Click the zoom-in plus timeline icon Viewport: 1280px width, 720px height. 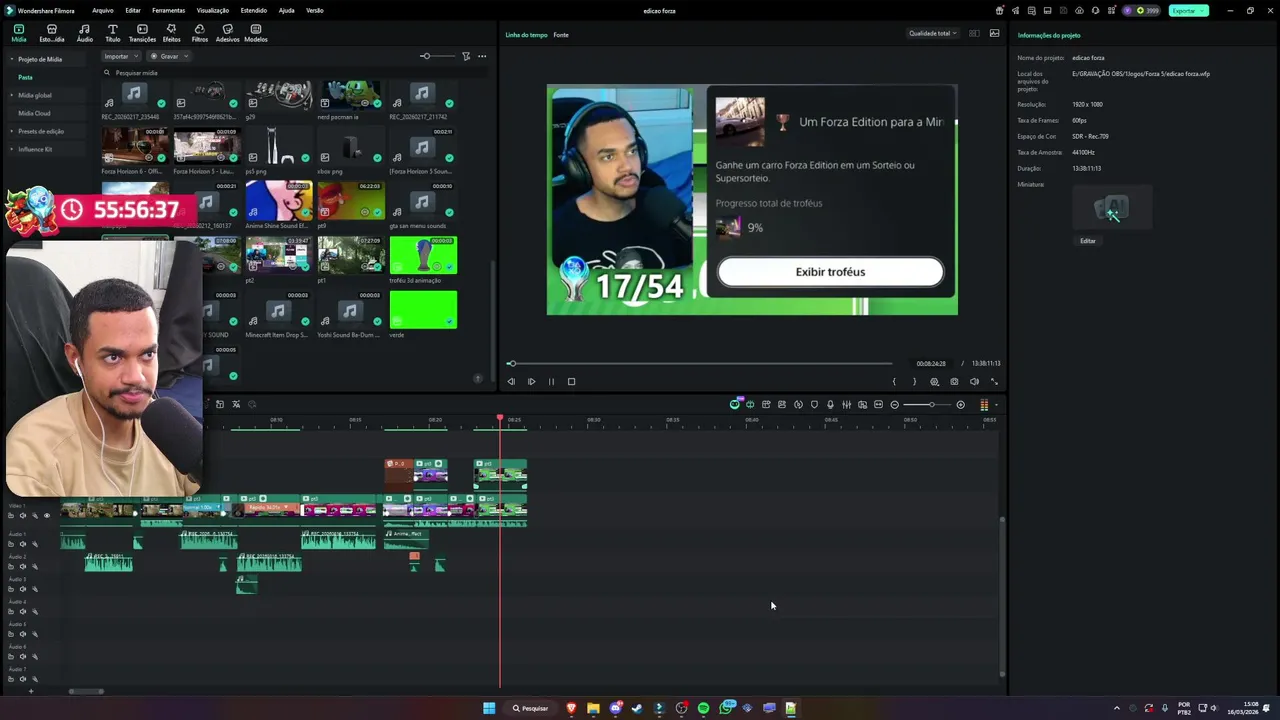(961, 405)
